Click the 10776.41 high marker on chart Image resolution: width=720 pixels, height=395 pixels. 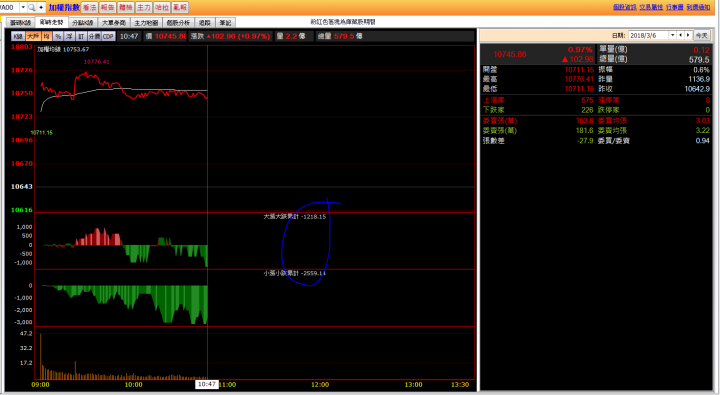coord(96,62)
